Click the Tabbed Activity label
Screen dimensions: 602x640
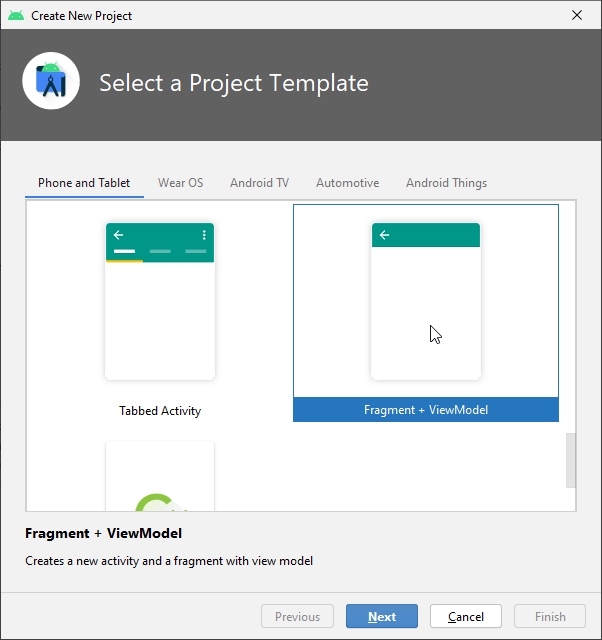click(160, 411)
